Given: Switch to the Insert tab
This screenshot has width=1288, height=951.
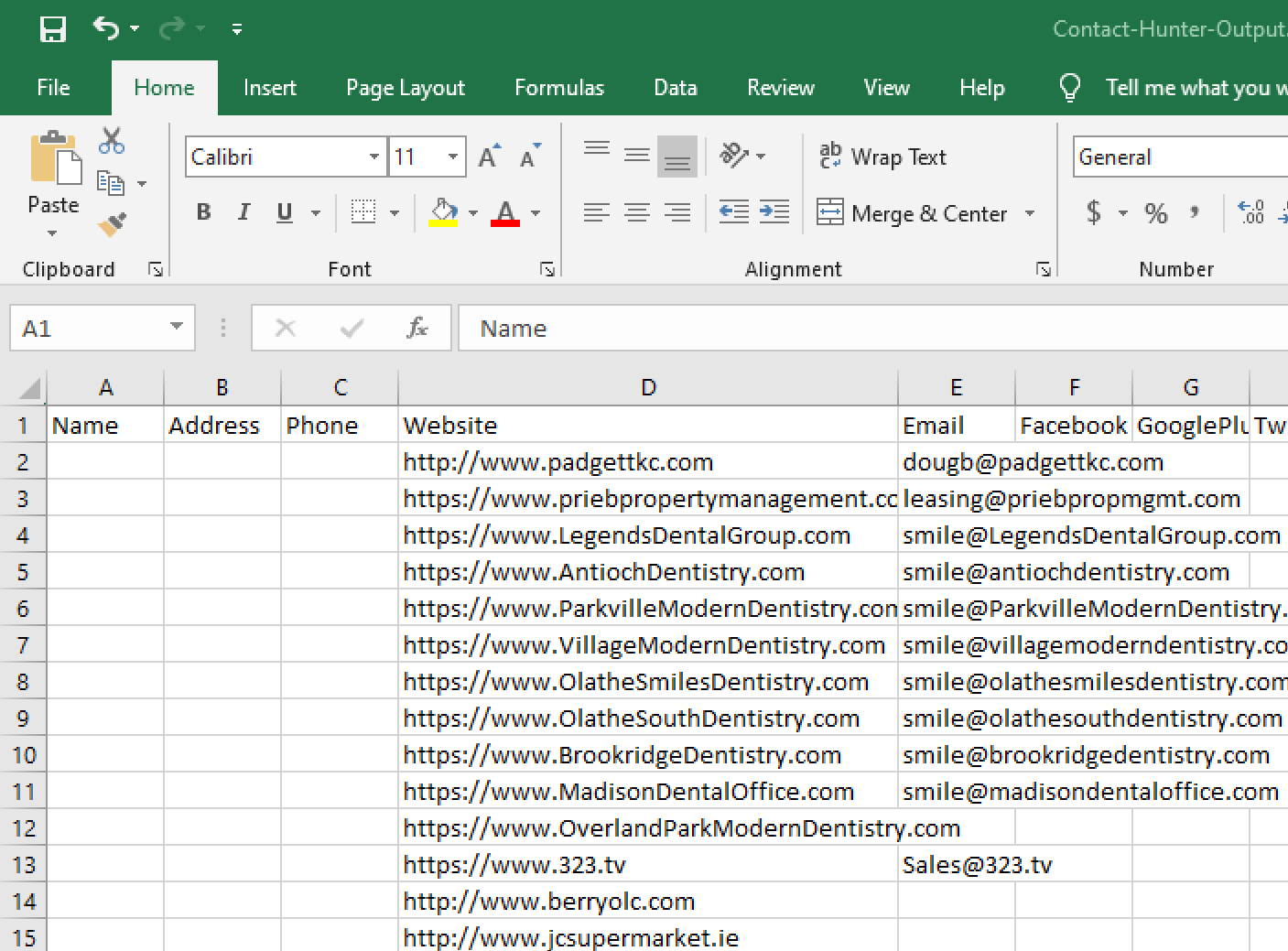Looking at the screenshot, I should 269,88.
